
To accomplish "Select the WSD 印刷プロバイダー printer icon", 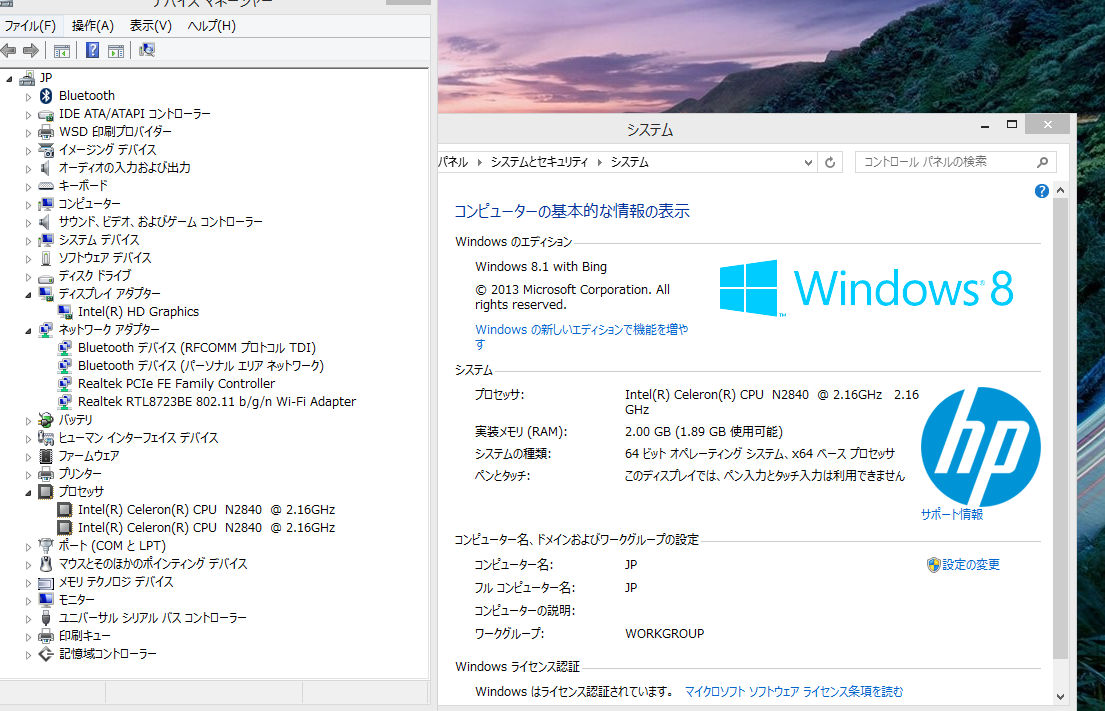I will (x=46, y=132).
